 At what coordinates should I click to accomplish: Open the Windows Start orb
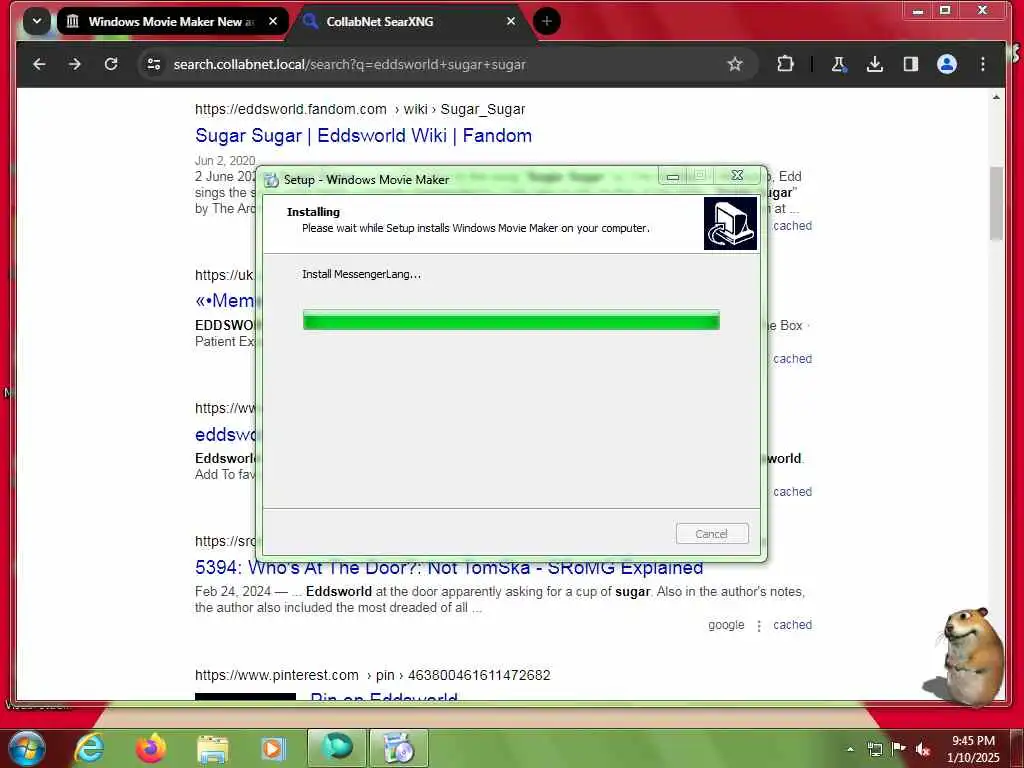27,748
